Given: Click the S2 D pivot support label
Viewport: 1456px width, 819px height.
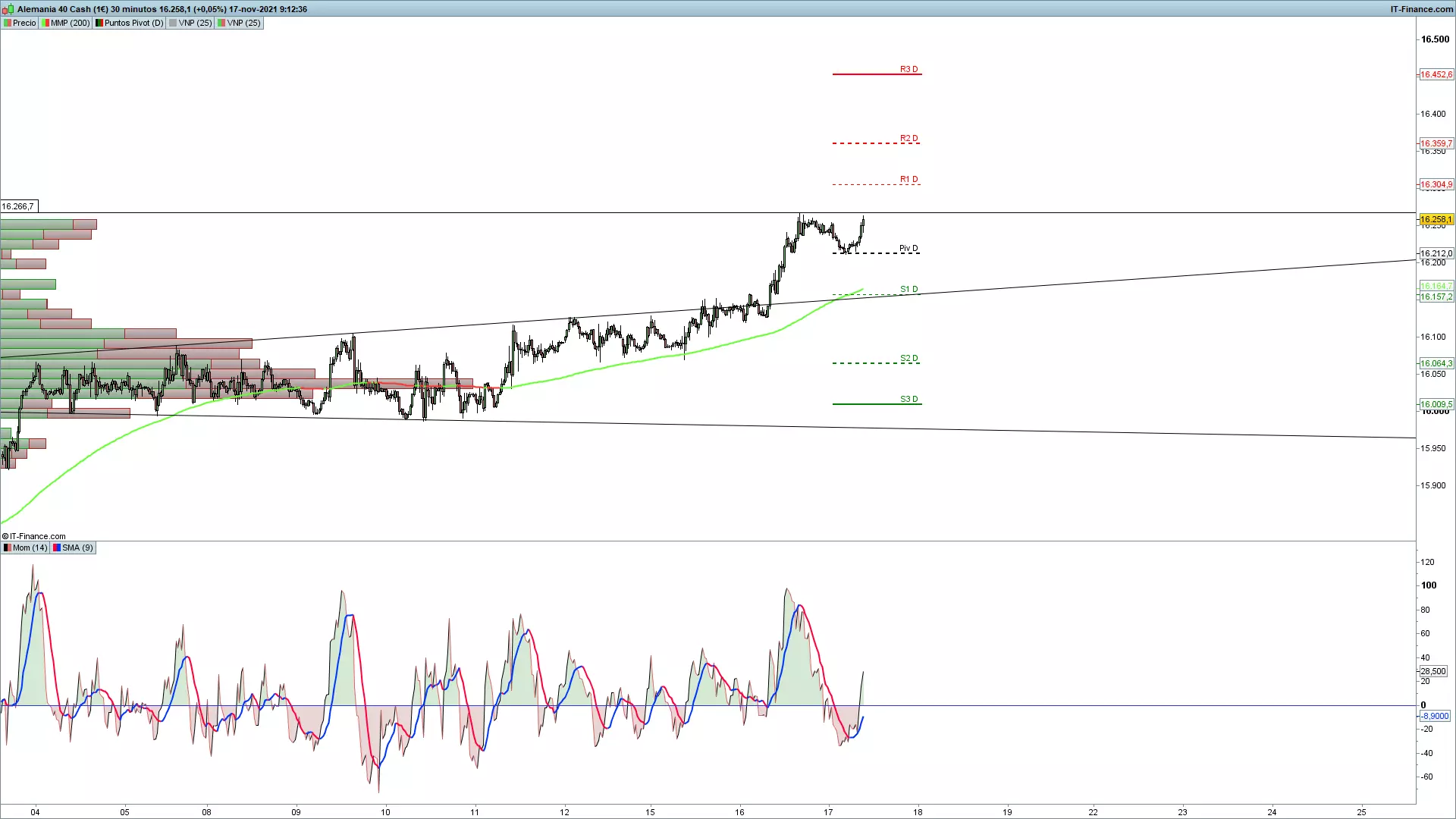Looking at the screenshot, I should pyautogui.click(x=908, y=358).
